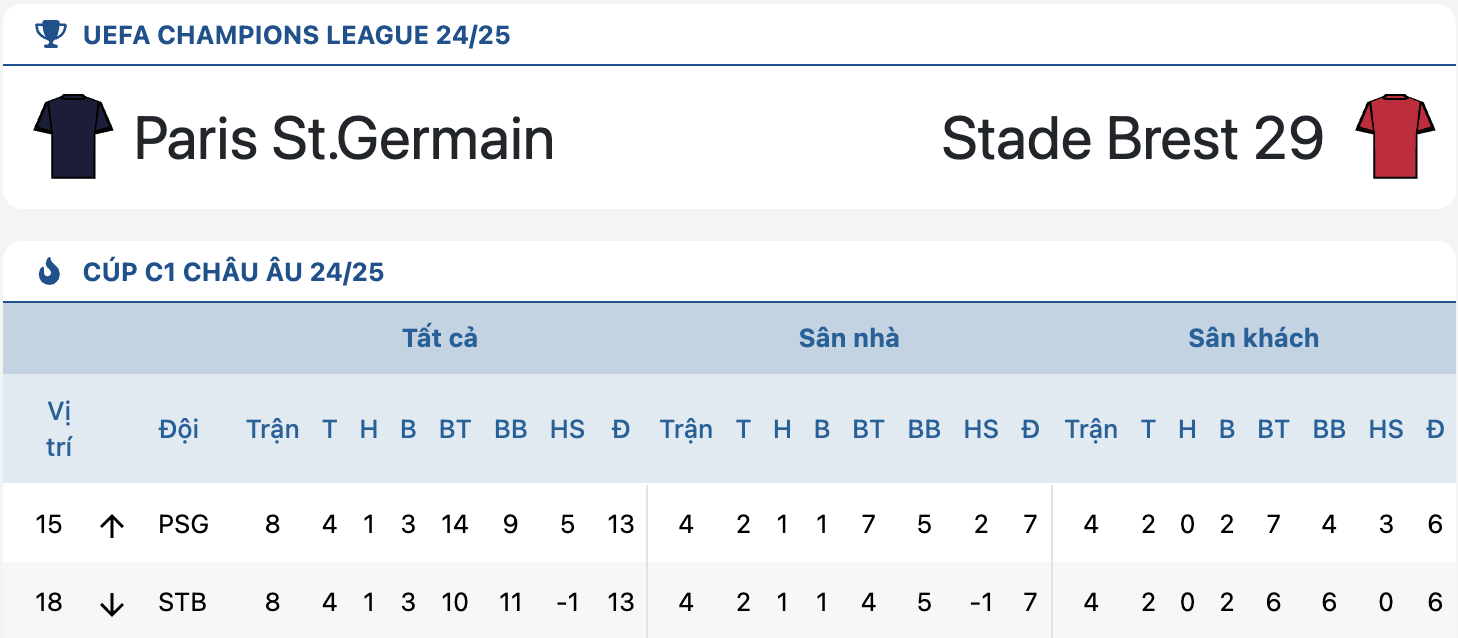Click the flame icon beside Cúp C1 Châu Âu

(x=49, y=271)
